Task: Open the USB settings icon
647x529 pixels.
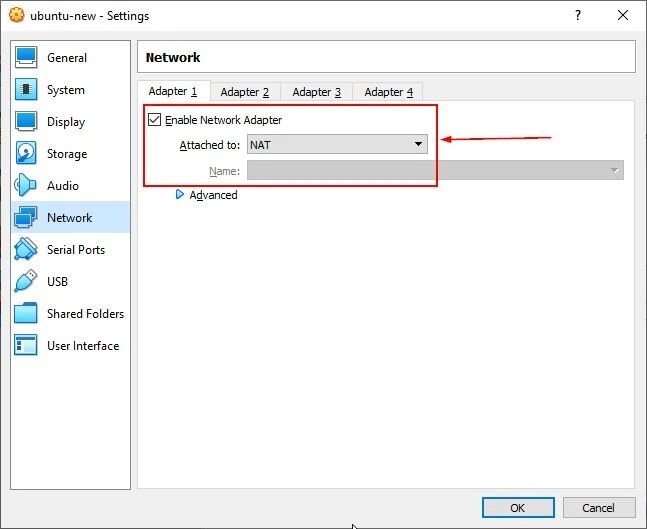Action: pyautogui.click(x=27, y=282)
